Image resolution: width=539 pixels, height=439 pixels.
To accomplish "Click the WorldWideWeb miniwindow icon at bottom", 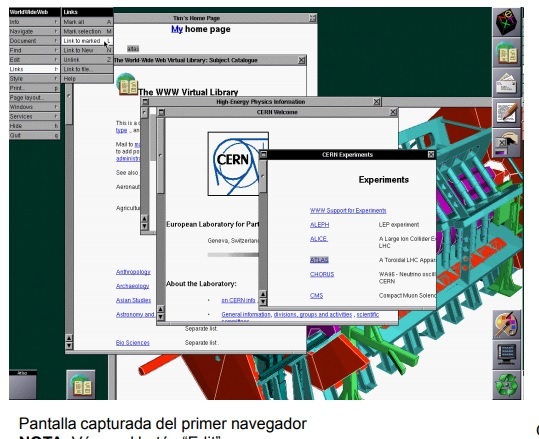I will (x=81, y=384).
